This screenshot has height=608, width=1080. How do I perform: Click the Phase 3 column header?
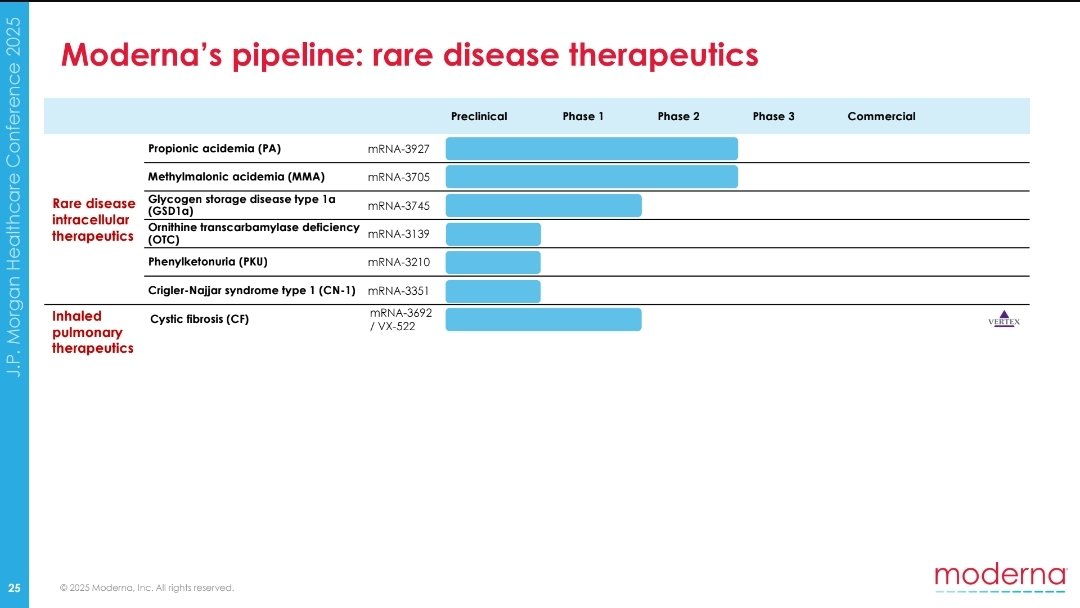point(773,116)
